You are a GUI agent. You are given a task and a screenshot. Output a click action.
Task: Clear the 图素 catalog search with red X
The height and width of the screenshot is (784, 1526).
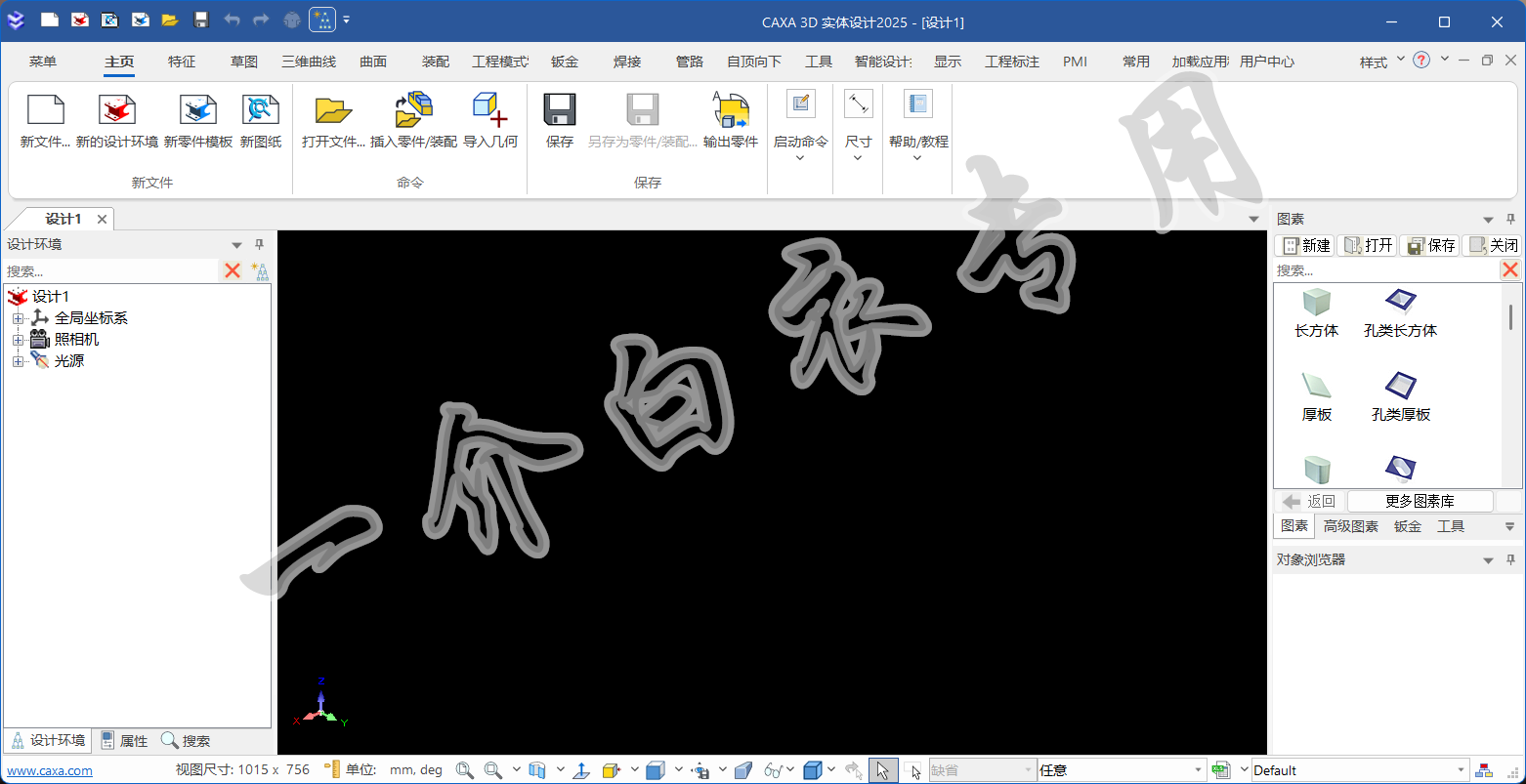pos(1510,269)
